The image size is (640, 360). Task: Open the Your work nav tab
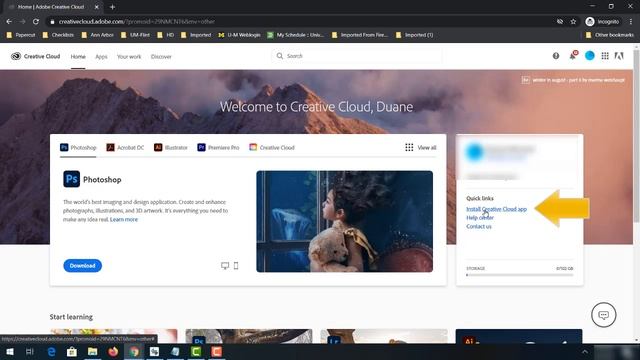129,57
